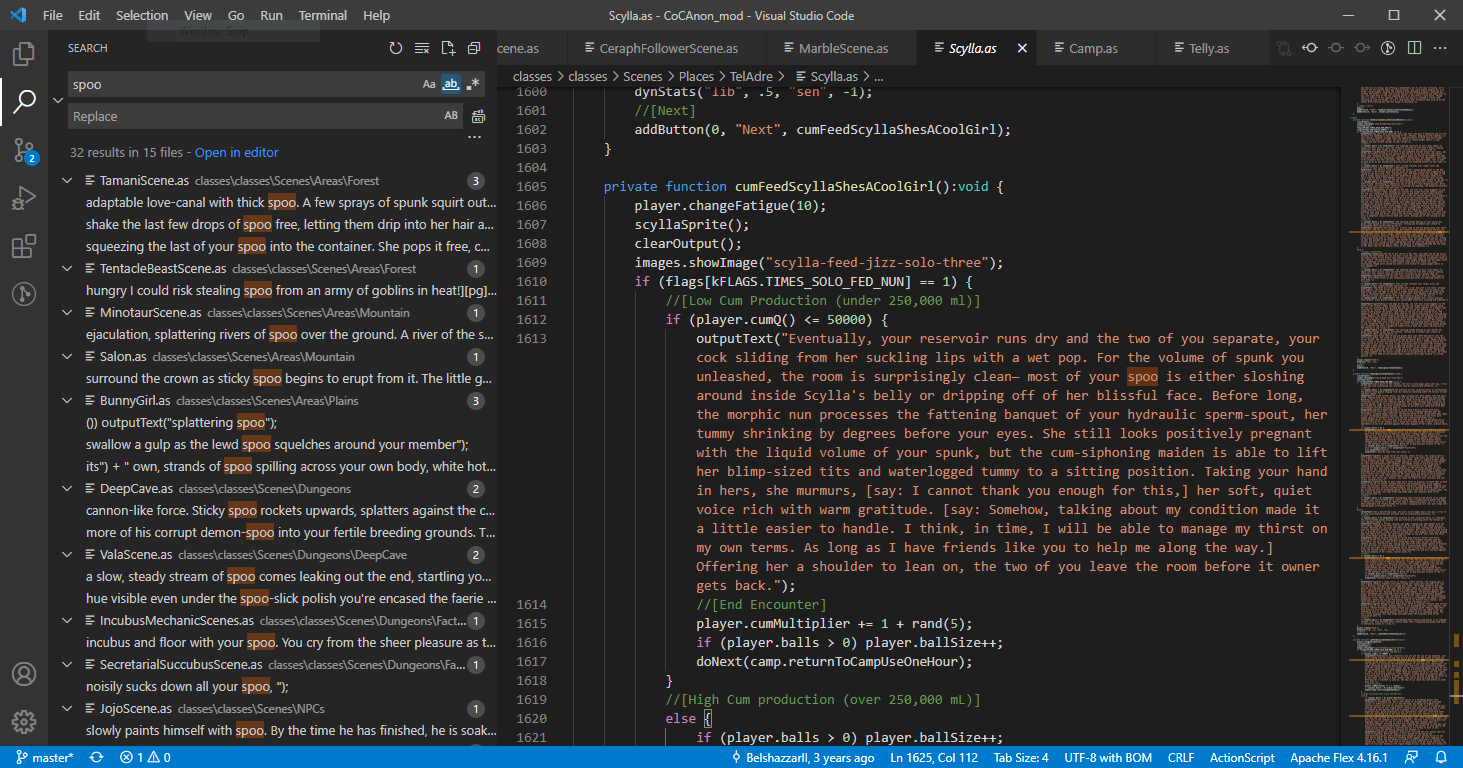This screenshot has height=768, width=1463.
Task: Open the Extensions view
Action: [24, 247]
